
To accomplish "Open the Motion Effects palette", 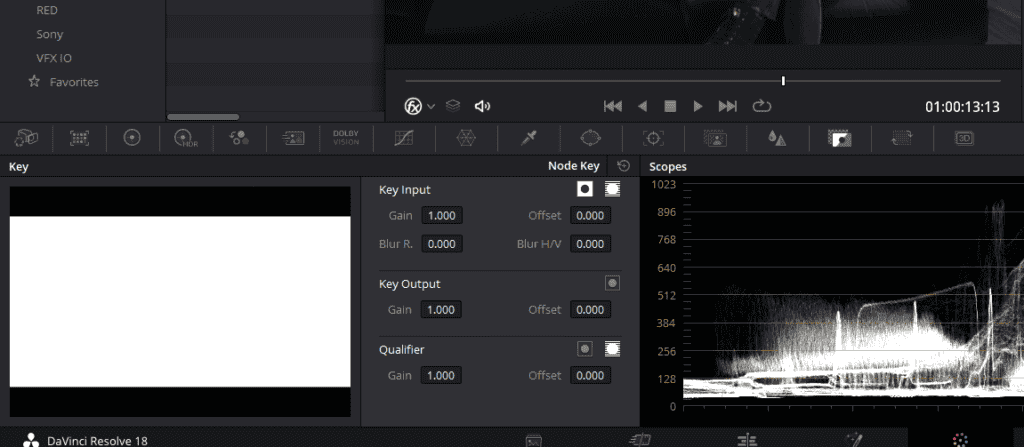I will [x=293, y=138].
